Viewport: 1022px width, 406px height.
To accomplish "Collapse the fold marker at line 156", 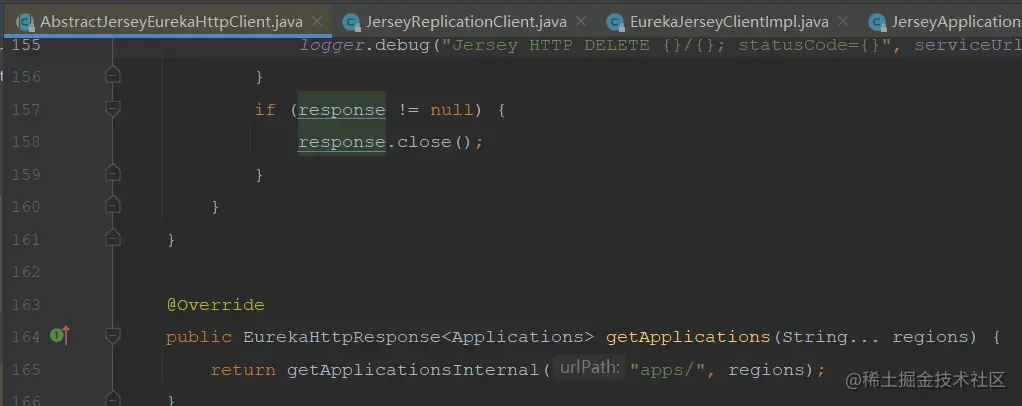I will 113,76.
